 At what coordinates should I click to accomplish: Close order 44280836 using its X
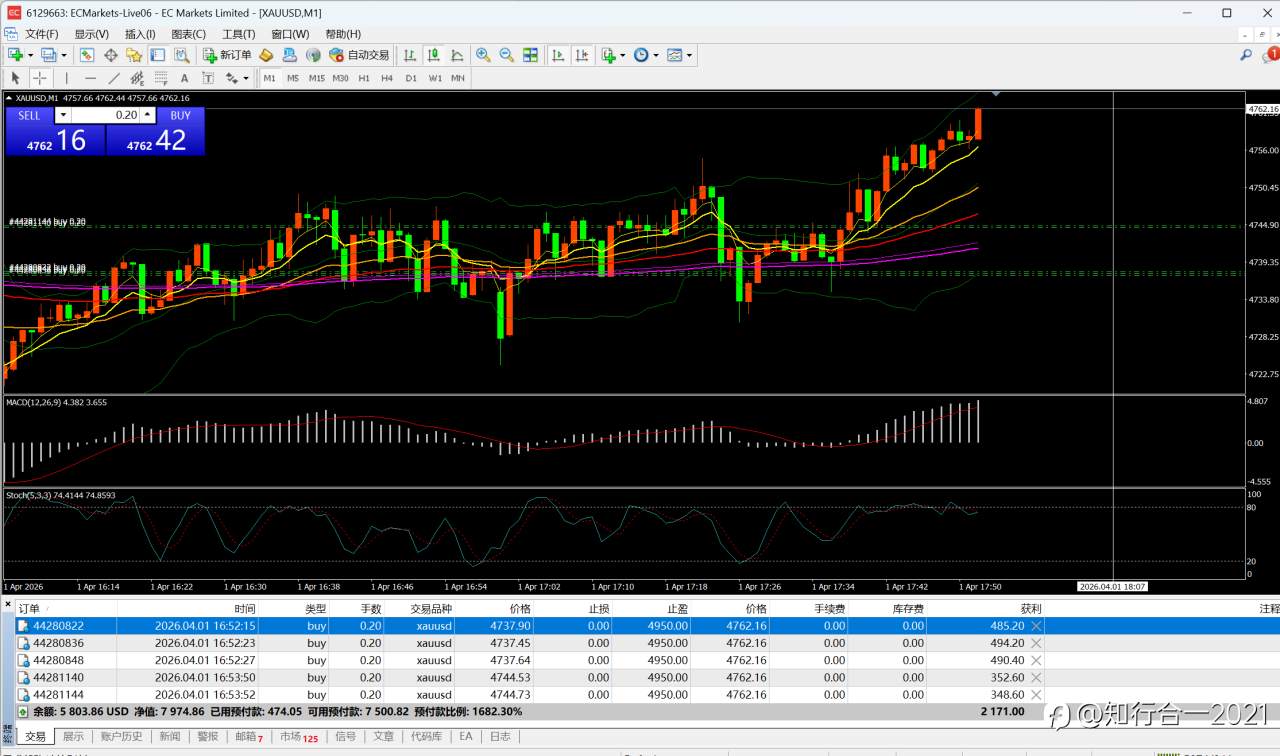pos(1036,643)
